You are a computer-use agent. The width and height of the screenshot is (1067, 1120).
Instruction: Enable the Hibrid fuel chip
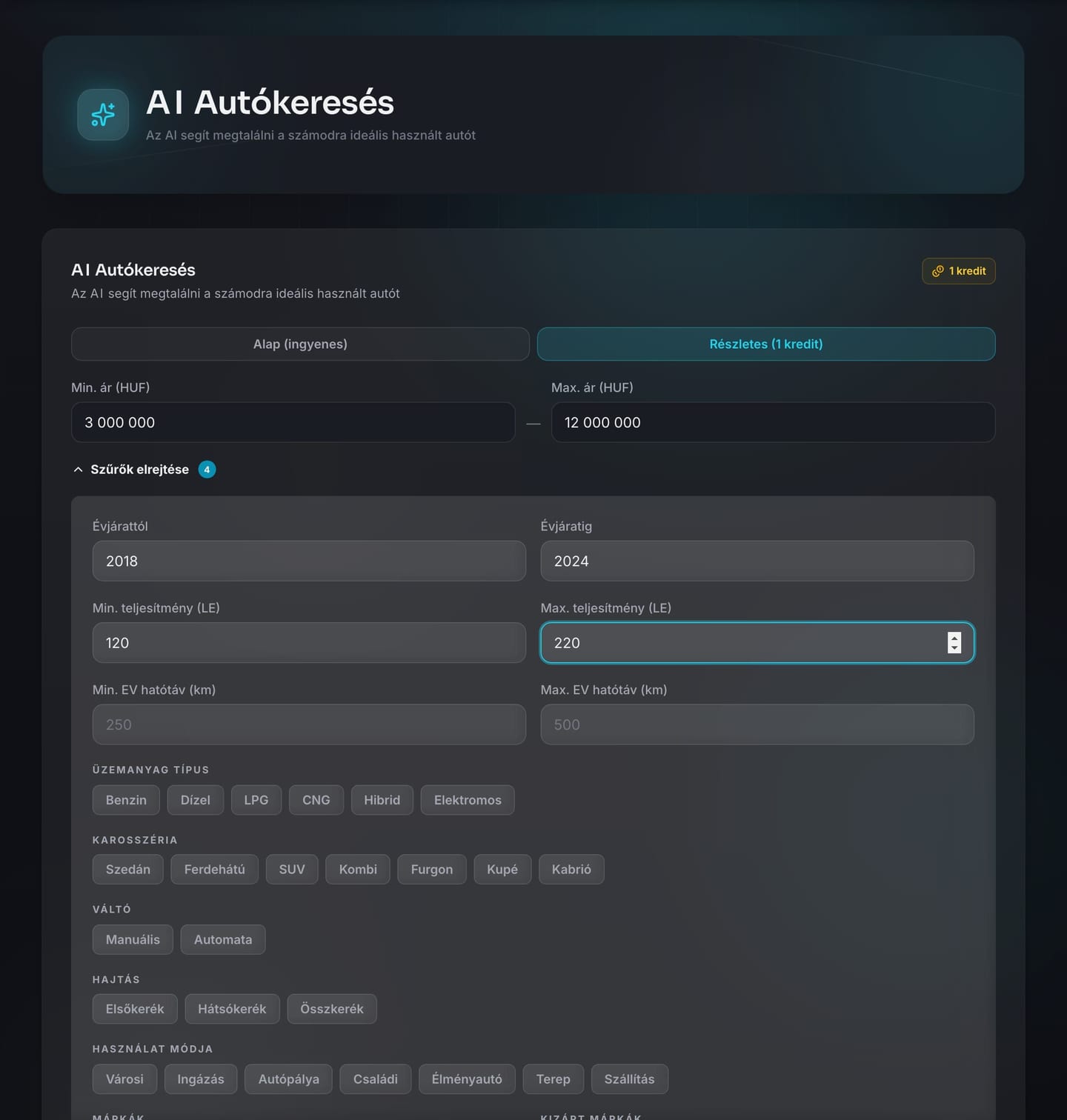[382, 800]
